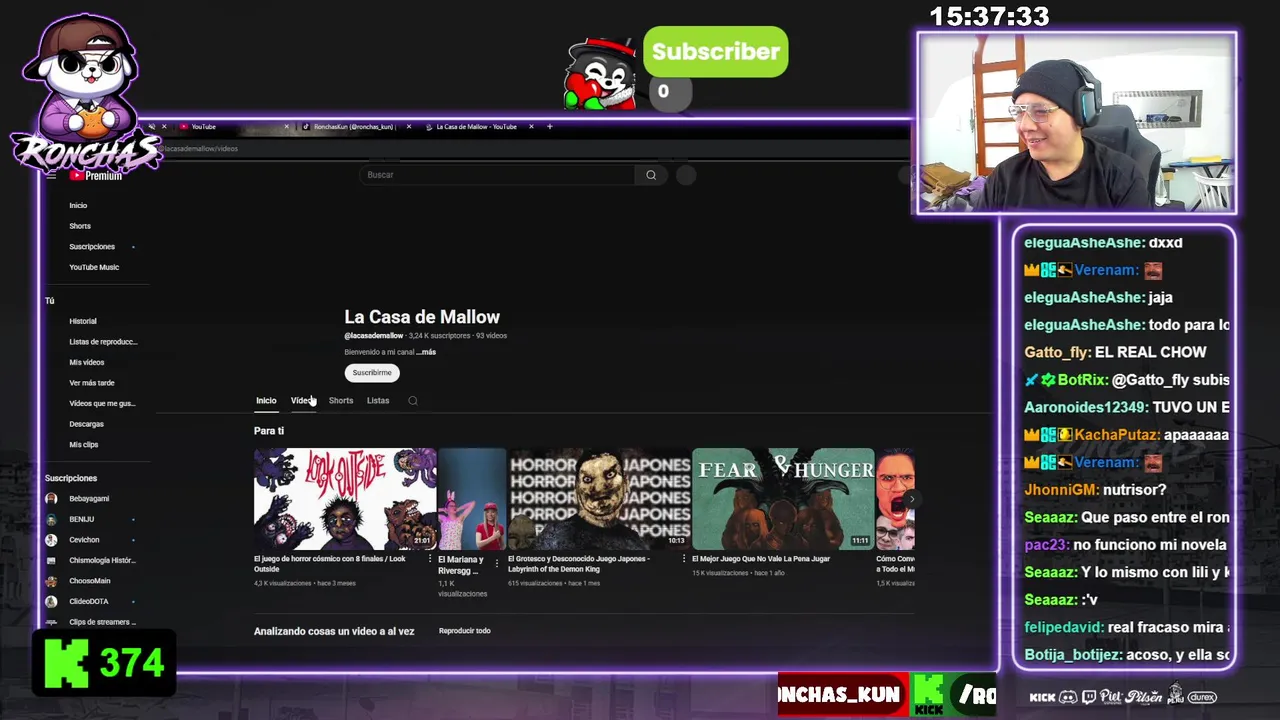Open options menu for El Grotesco video

coord(684,560)
